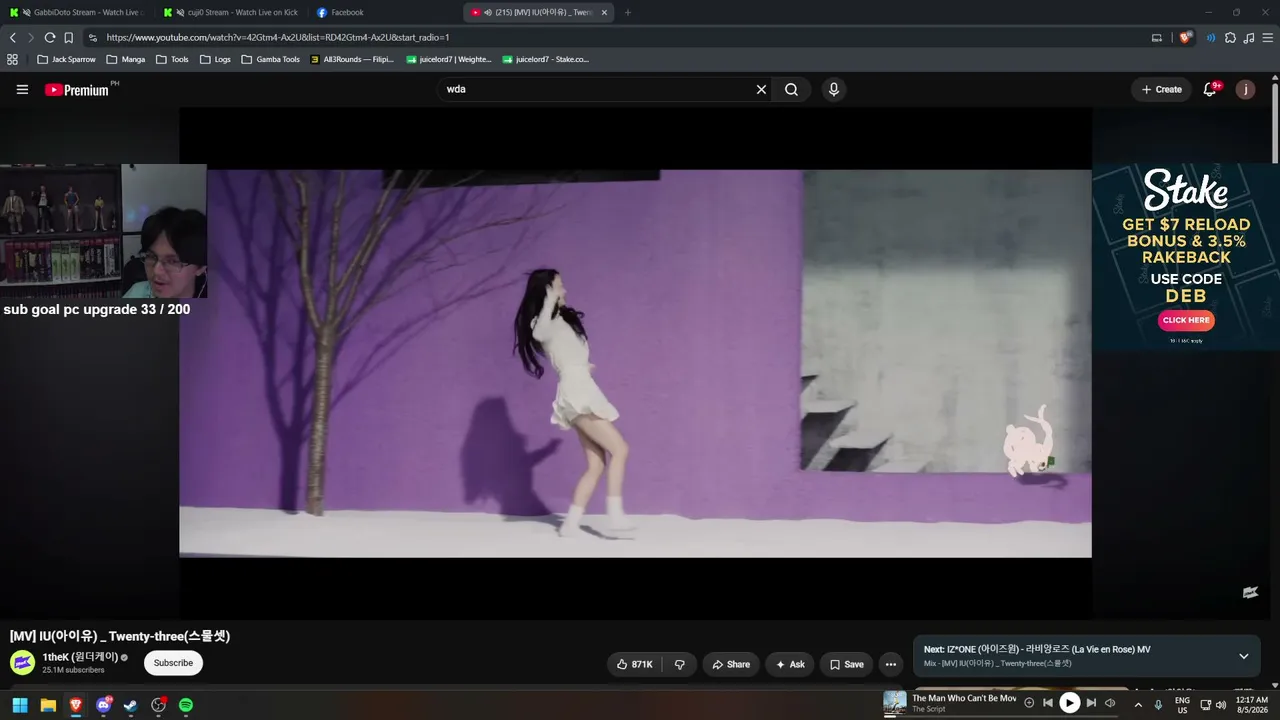Open the Ask feature for this video

click(790, 664)
